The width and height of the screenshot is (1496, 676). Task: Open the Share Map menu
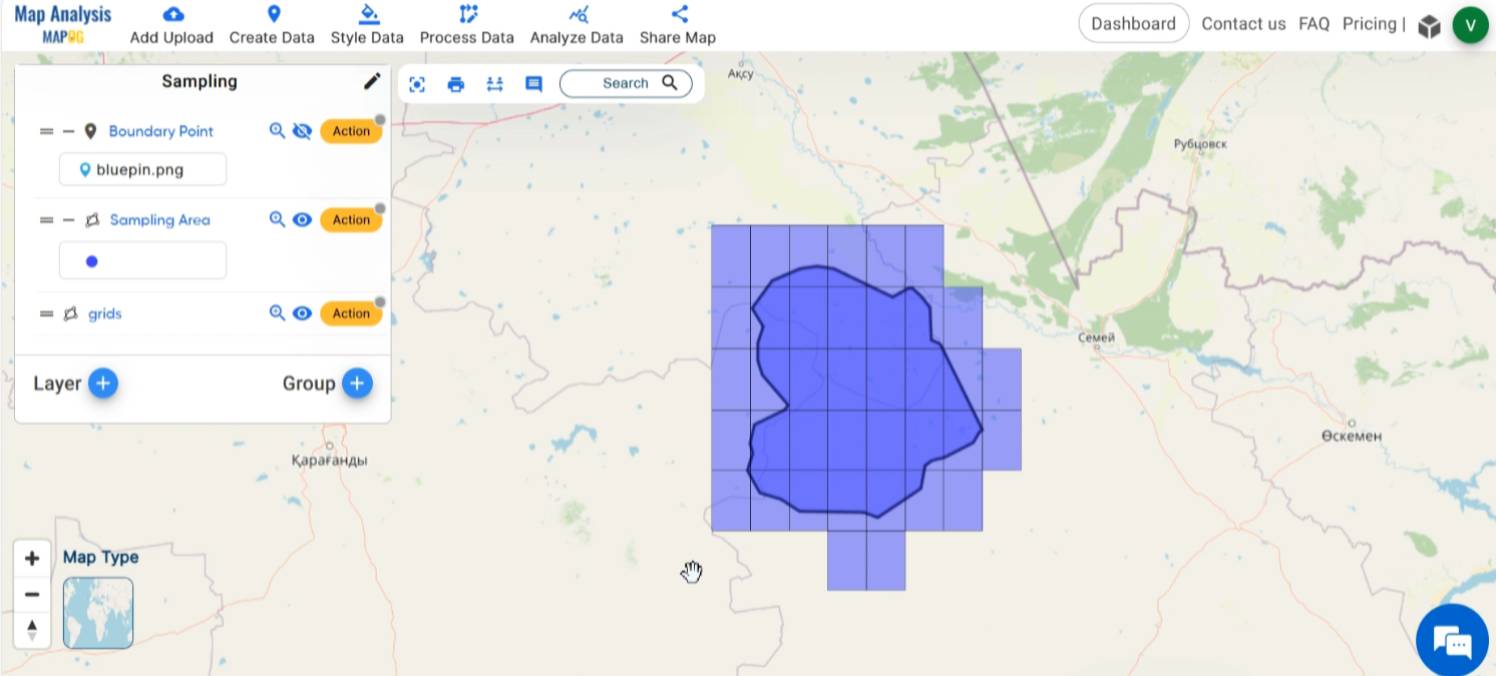click(x=678, y=25)
